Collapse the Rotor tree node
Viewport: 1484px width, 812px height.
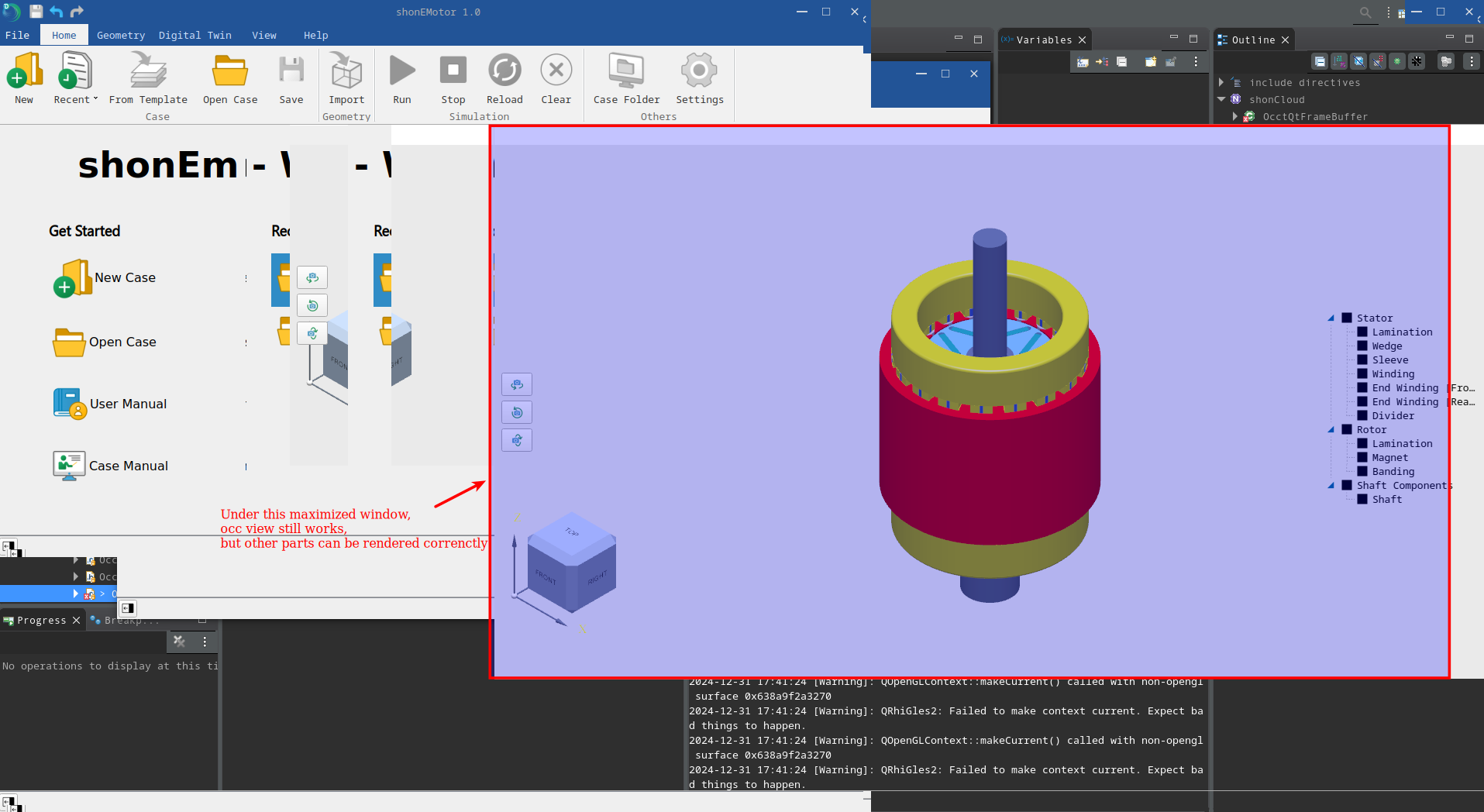tap(1331, 430)
